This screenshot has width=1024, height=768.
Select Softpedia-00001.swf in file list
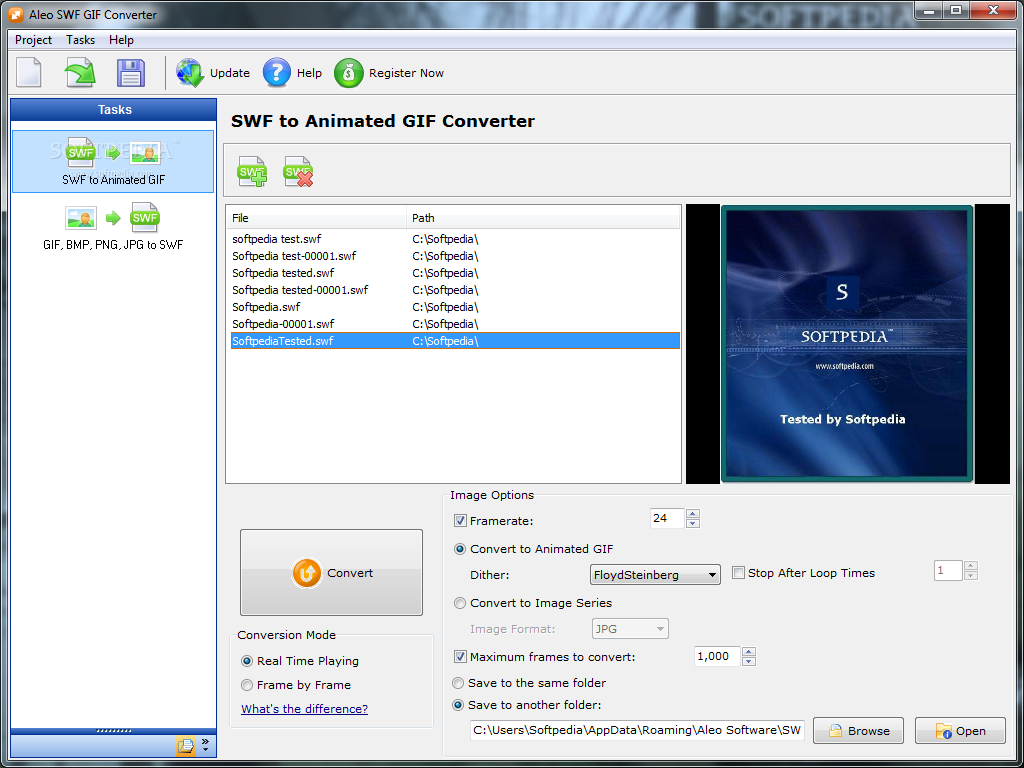click(x=455, y=324)
